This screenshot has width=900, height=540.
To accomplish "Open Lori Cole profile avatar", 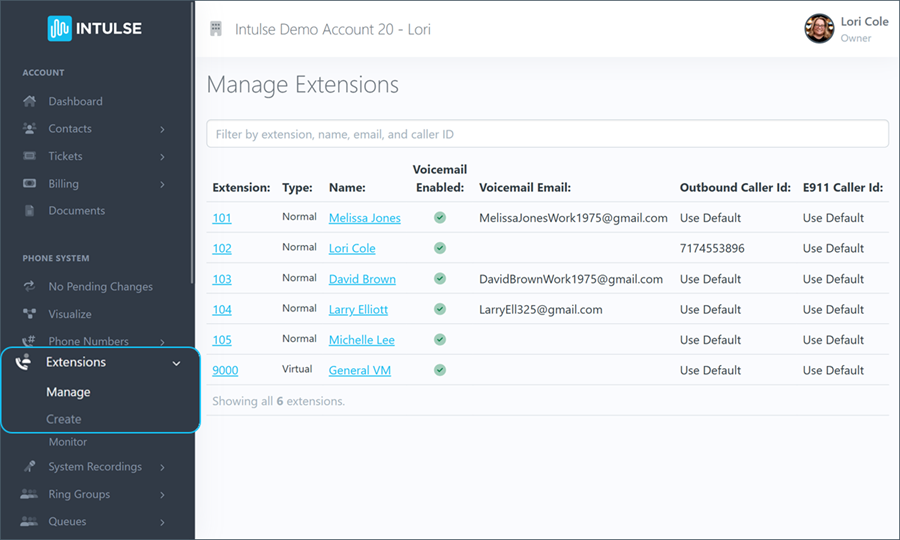I will 819,28.
